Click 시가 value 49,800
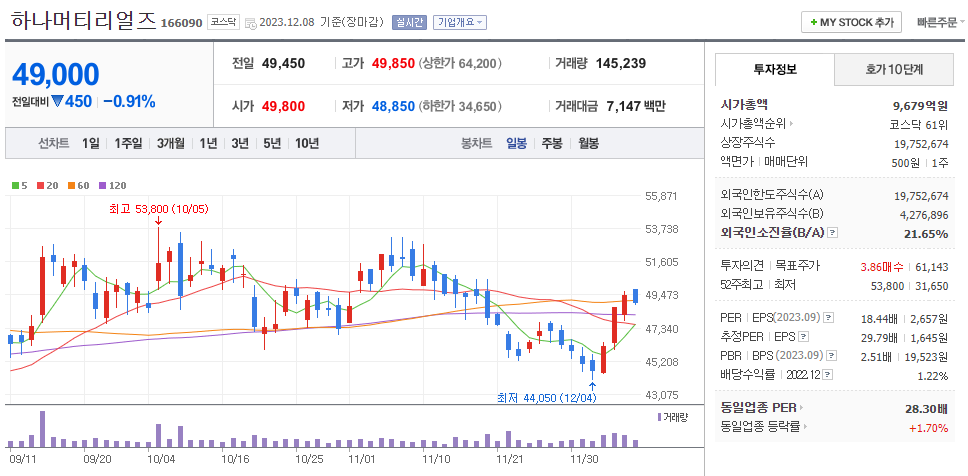This screenshot has height=476, width=968. click(283, 106)
